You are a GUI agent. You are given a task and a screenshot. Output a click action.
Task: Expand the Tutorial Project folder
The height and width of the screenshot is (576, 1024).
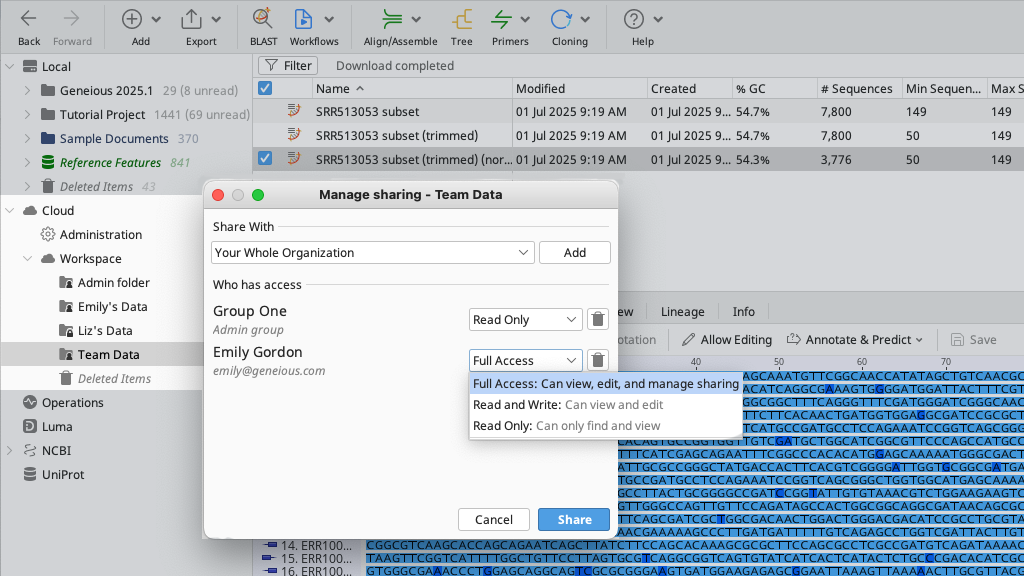point(28,115)
